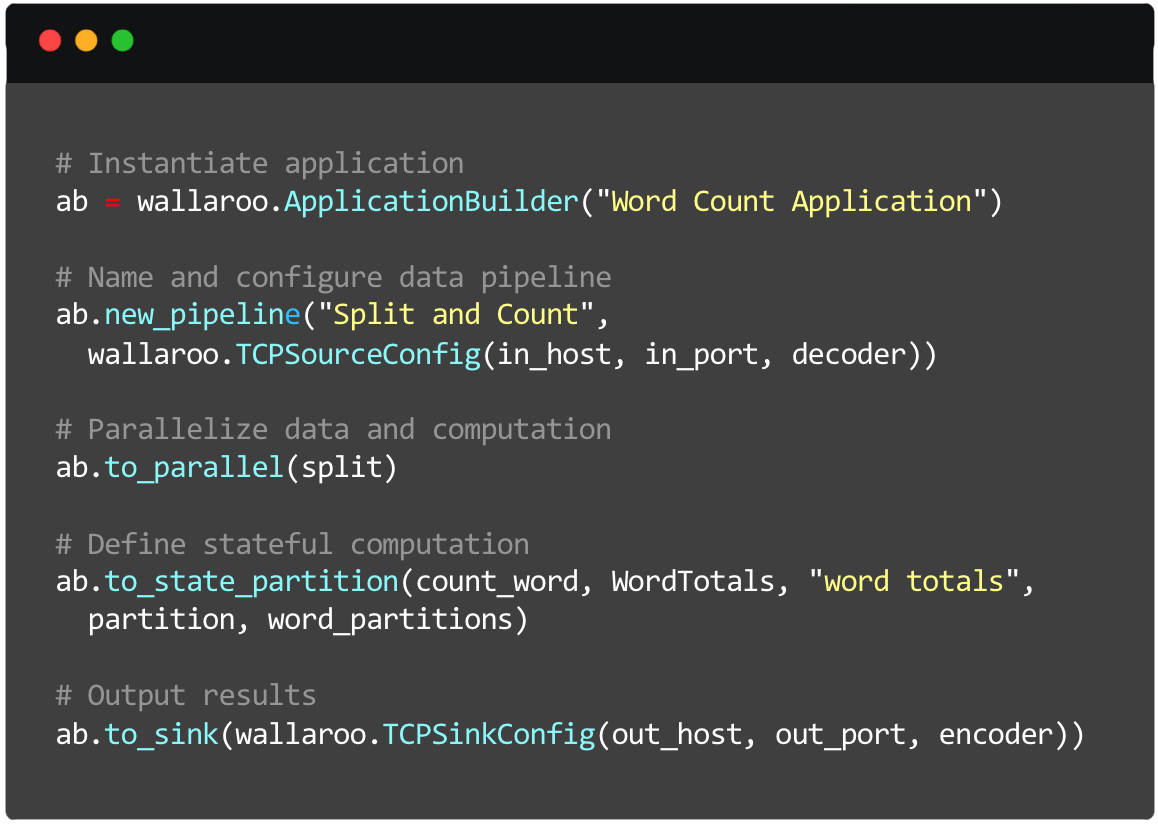1158x824 pixels.
Task: Click the WordTotals argument
Action: (x=693, y=582)
